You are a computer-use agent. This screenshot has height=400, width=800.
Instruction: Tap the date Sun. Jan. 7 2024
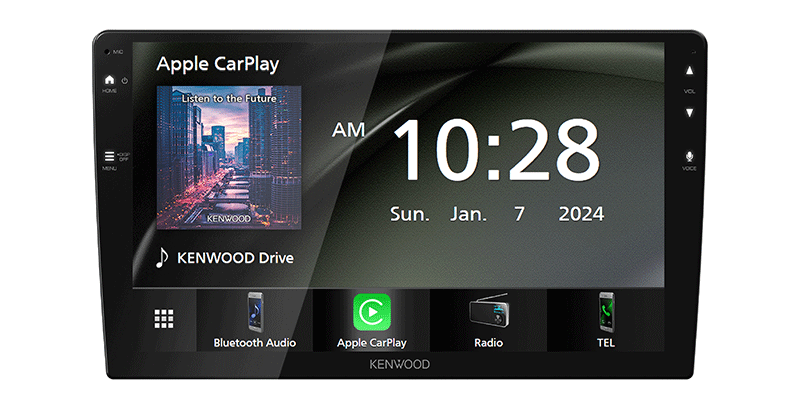[x=496, y=213]
